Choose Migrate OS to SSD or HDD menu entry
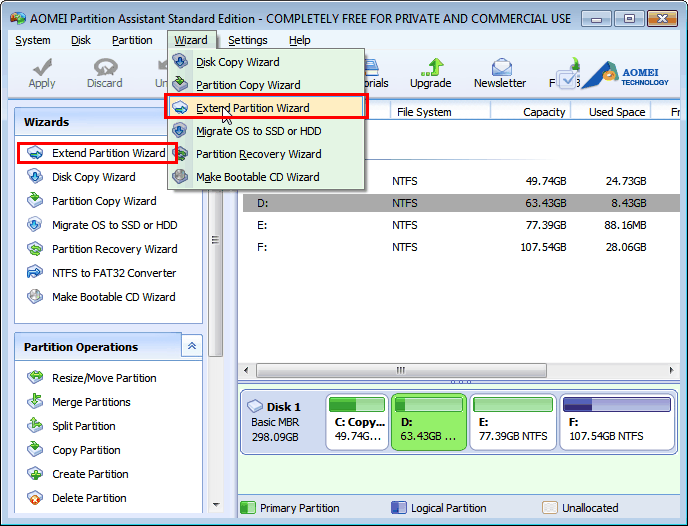The width and height of the screenshot is (688, 526). 266,131
